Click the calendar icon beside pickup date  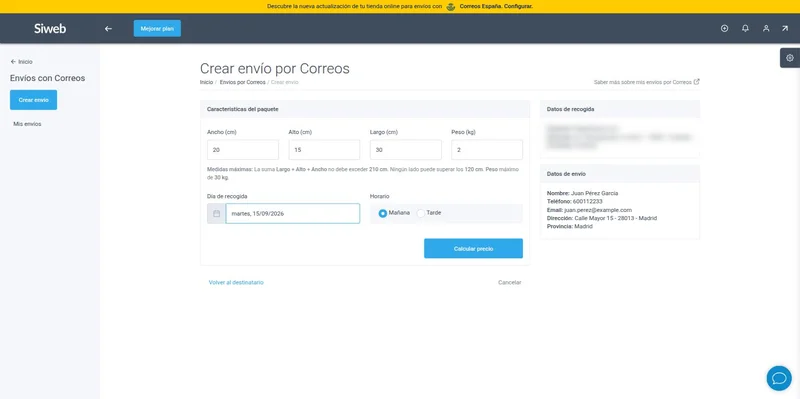(216, 213)
